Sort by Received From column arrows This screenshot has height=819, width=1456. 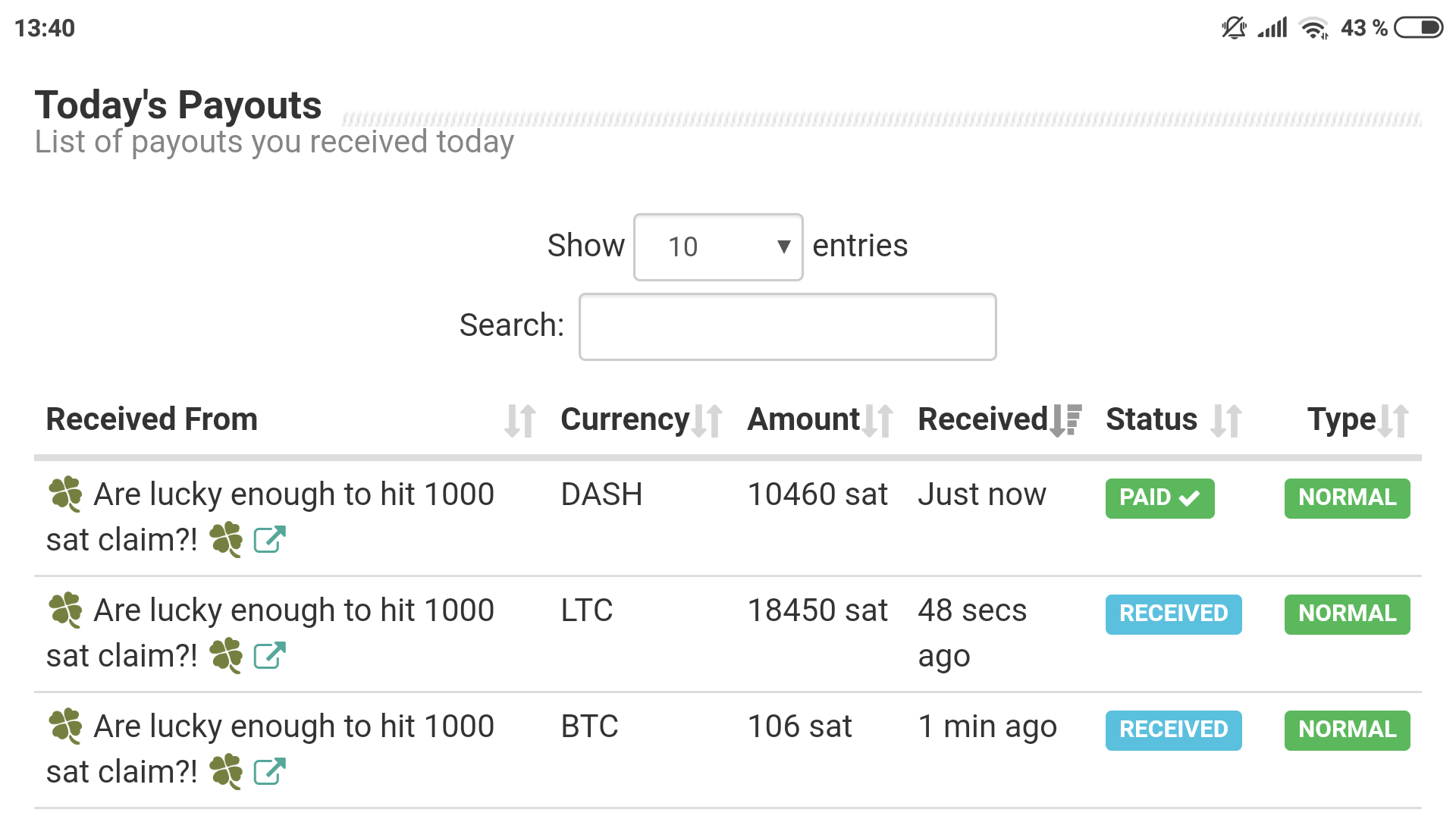pyautogui.click(x=520, y=421)
